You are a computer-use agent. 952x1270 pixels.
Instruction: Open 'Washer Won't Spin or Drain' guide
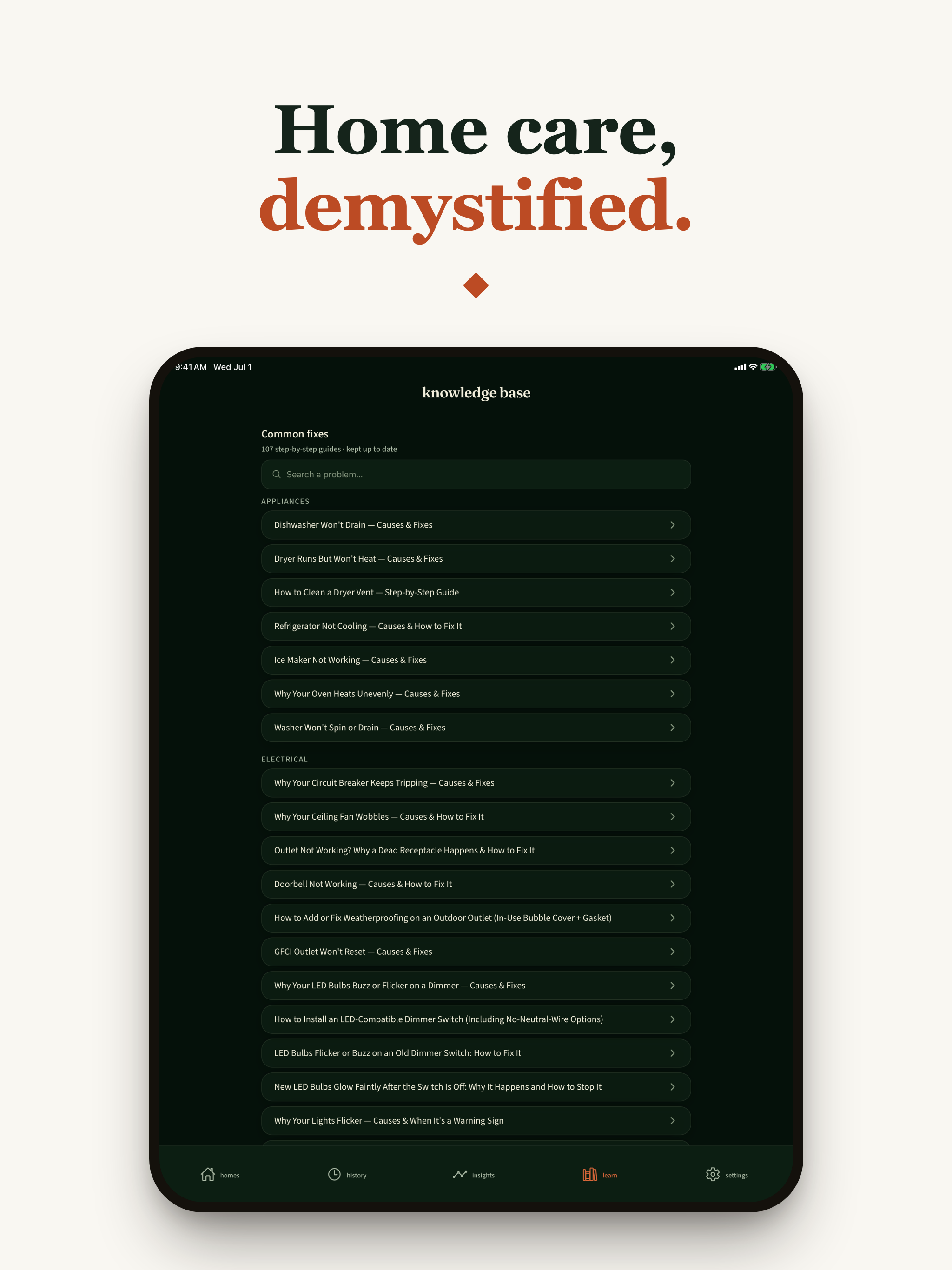(x=476, y=728)
